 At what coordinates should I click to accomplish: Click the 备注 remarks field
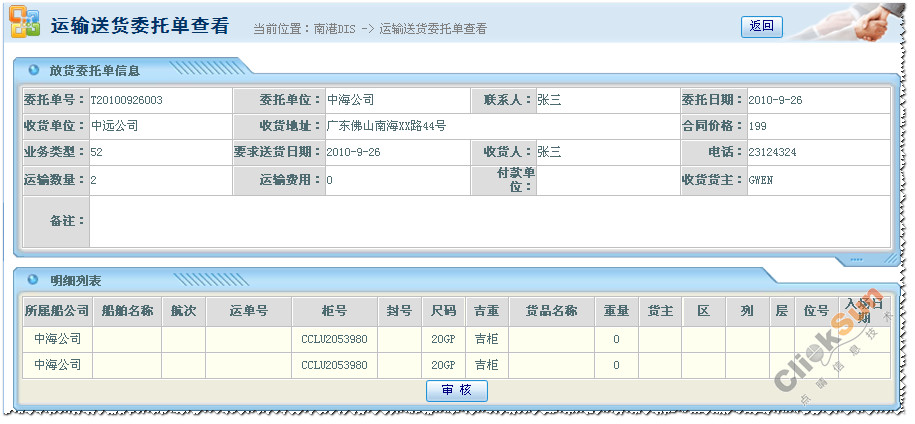click(488, 221)
